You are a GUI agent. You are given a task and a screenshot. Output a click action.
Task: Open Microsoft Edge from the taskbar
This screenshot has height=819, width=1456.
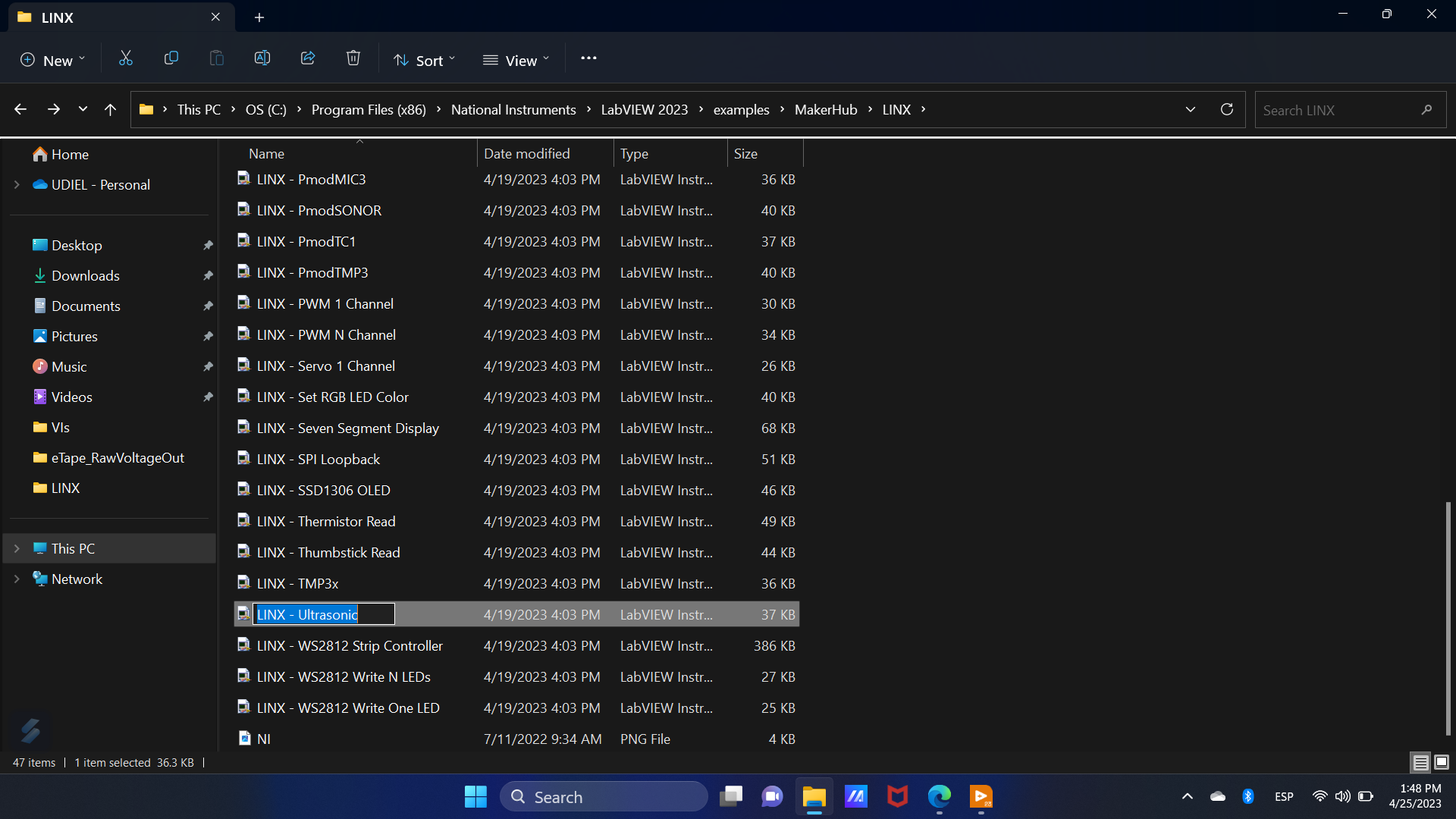click(939, 797)
